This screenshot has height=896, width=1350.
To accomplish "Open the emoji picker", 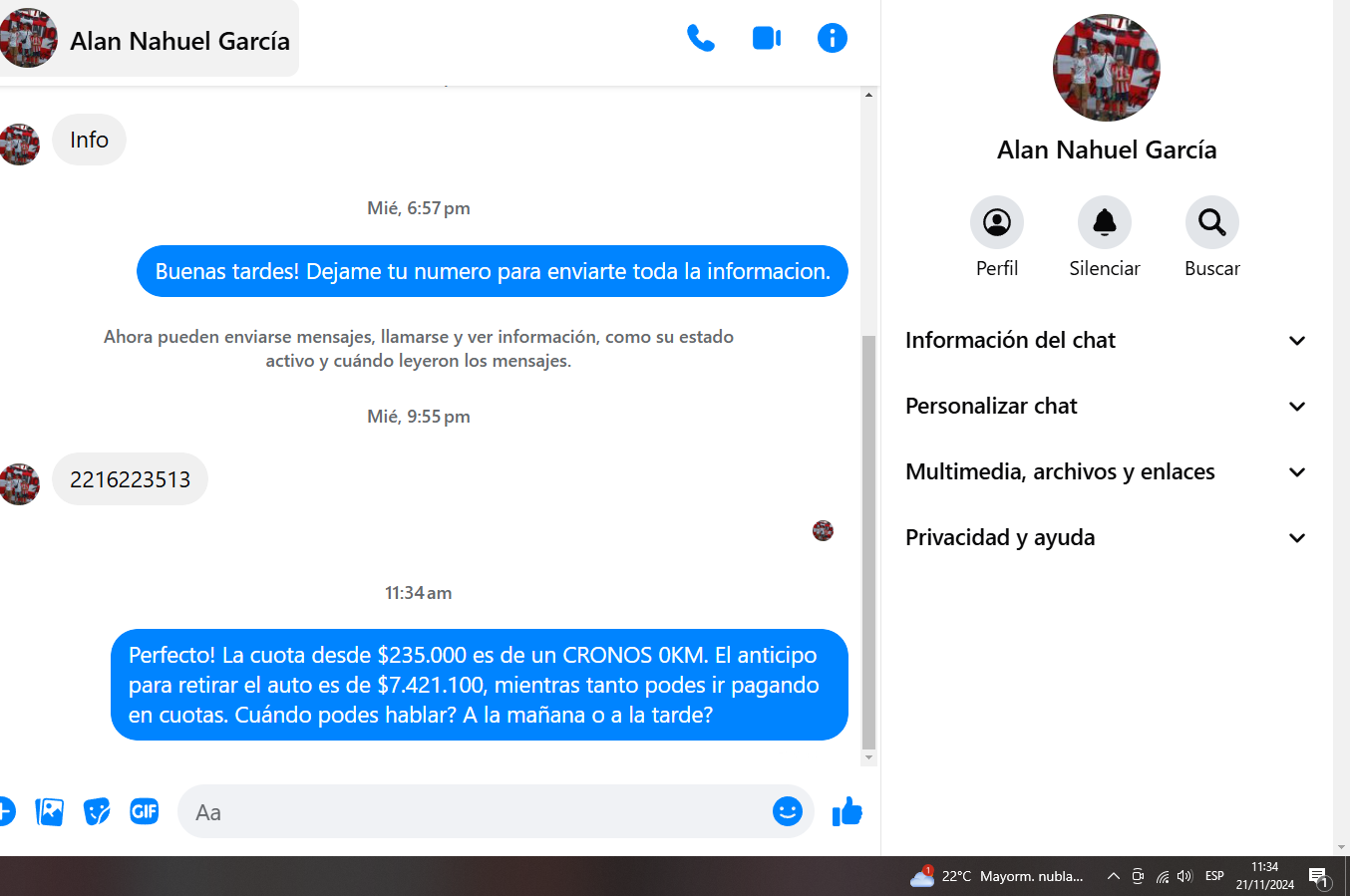I will [788, 811].
